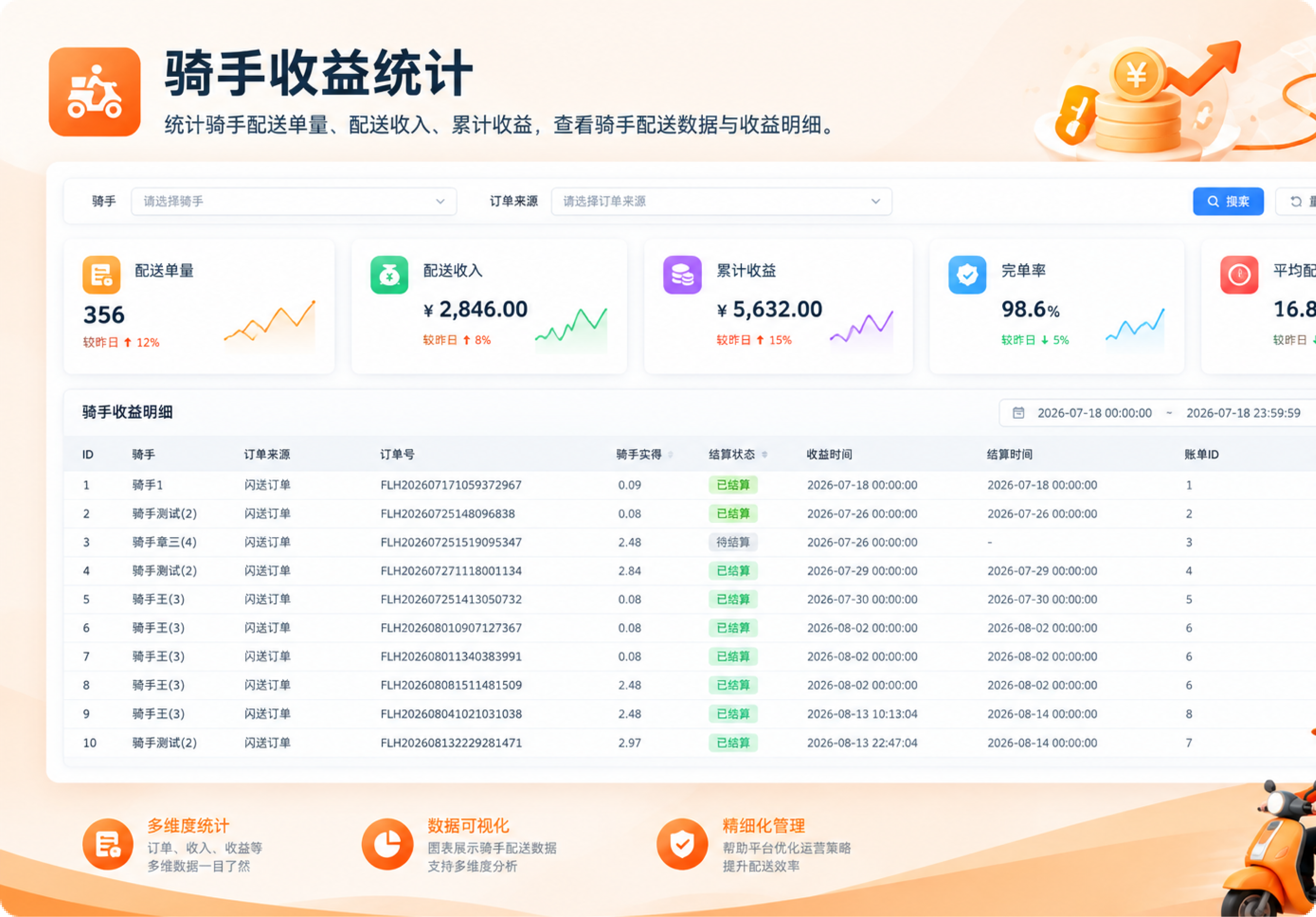Click the 订单号 column header

[397, 454]
